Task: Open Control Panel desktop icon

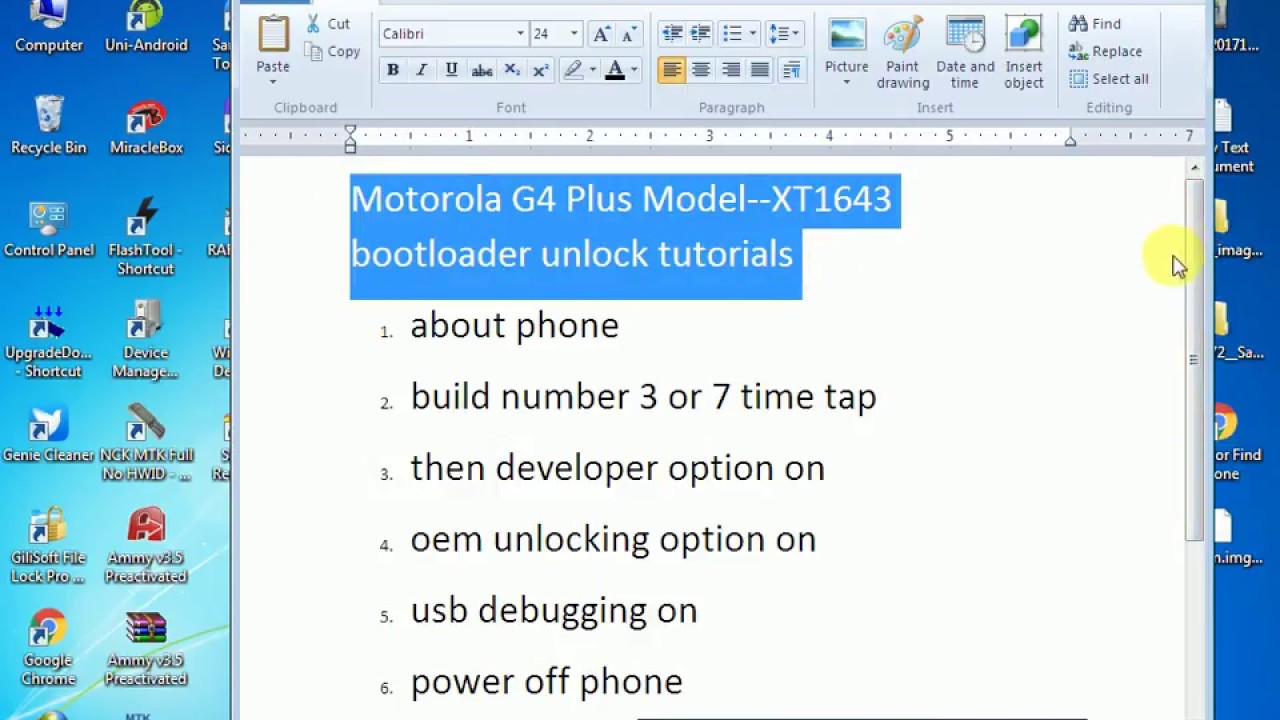Action: coord(48,229)
